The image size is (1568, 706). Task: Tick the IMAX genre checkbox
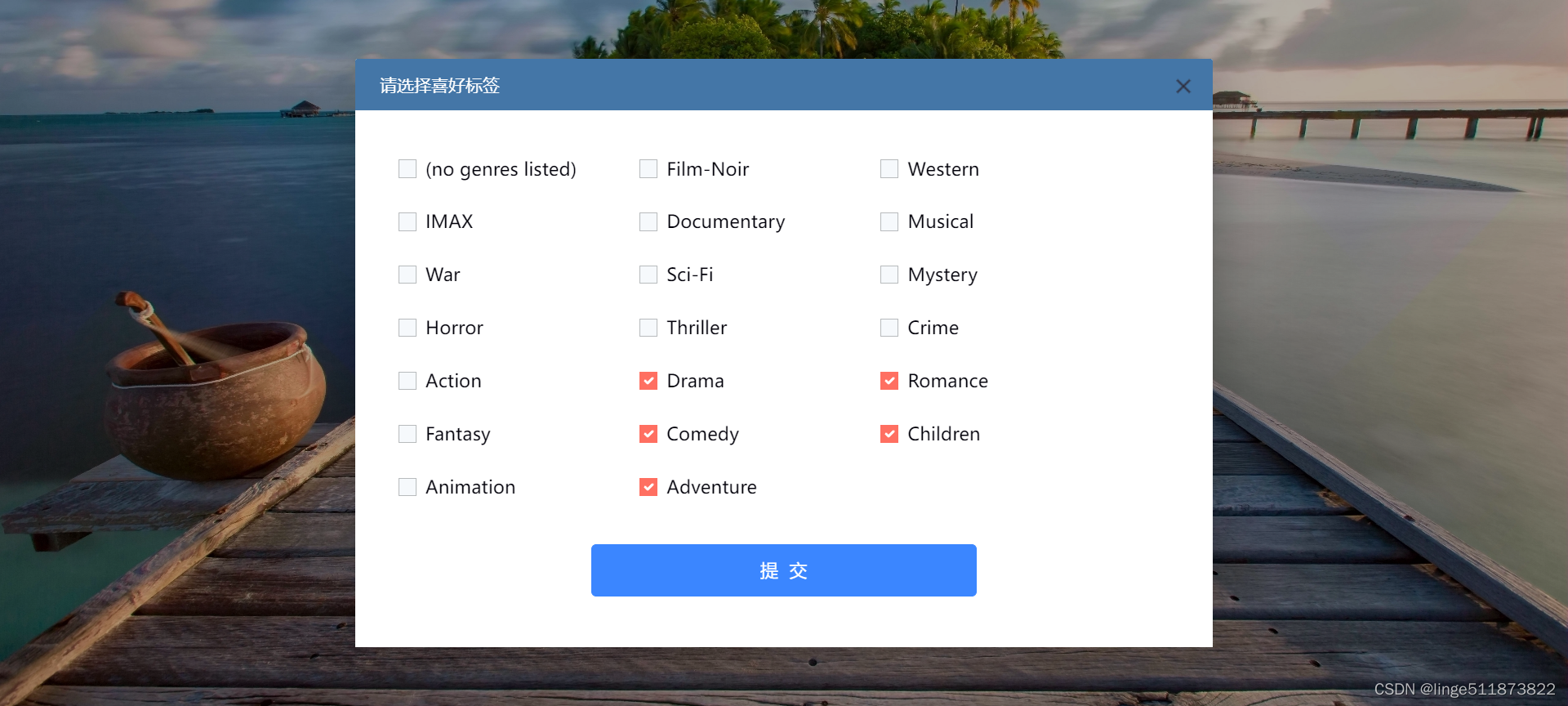[408, 222]
